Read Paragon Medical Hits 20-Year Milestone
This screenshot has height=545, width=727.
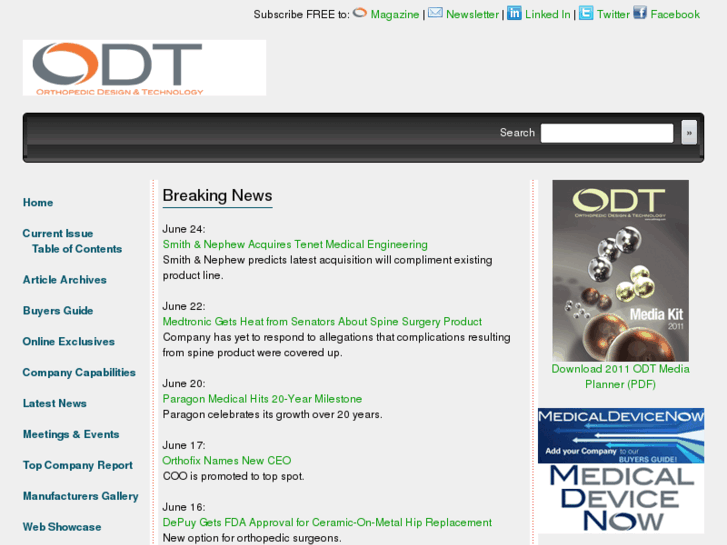coord(262,399)
